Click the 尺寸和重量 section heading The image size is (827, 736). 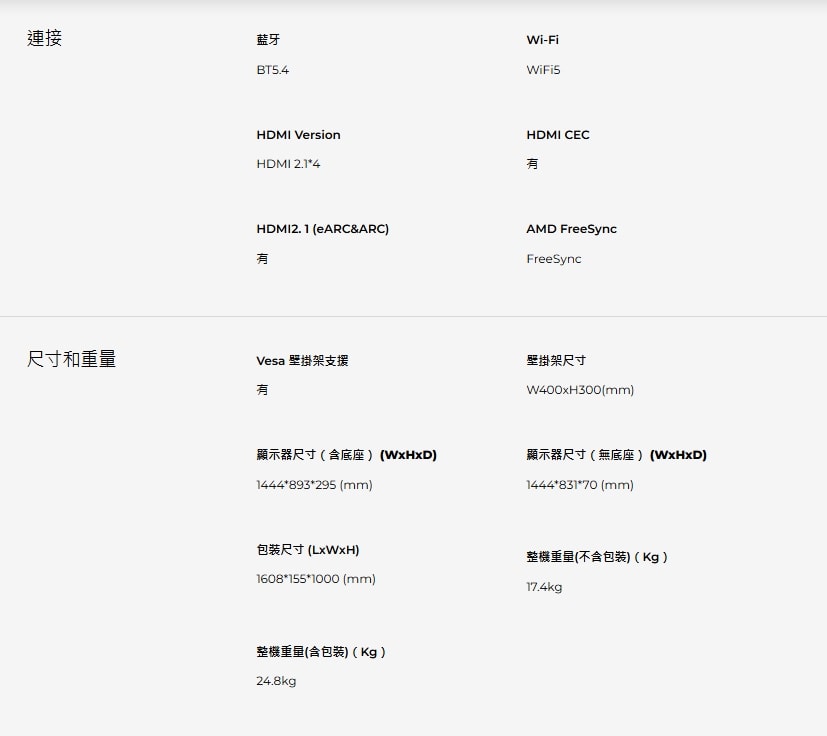[71, 359]
